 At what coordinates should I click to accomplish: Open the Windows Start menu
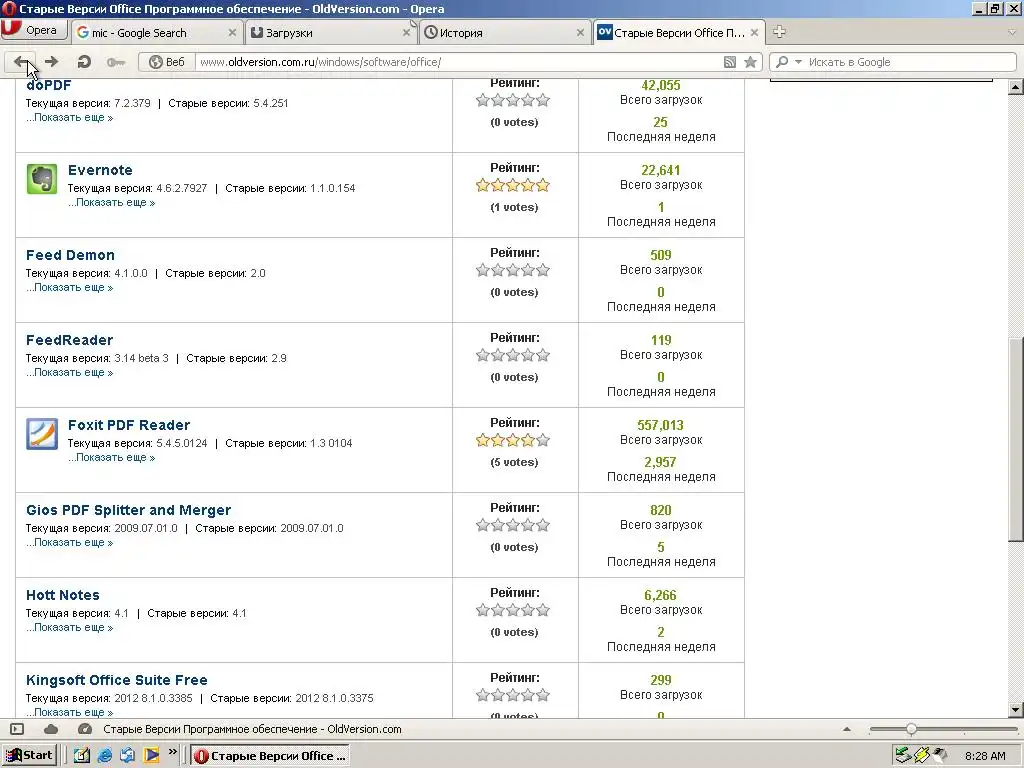coord(29,756)
